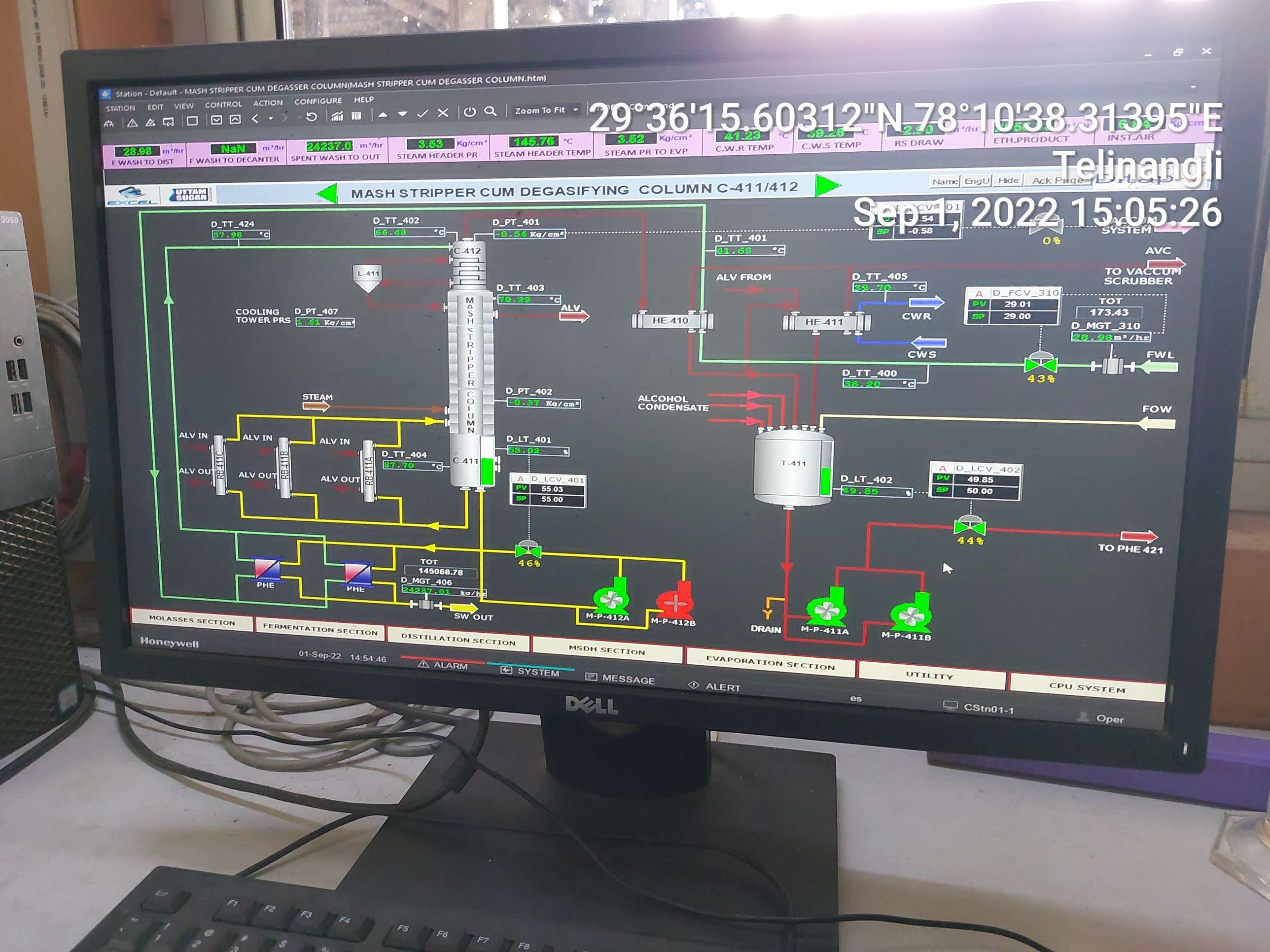Screen dimensions: 1270x952
Task: Click the D_FCV_310 control valve at 43%
Action: tap(1040, 364)
